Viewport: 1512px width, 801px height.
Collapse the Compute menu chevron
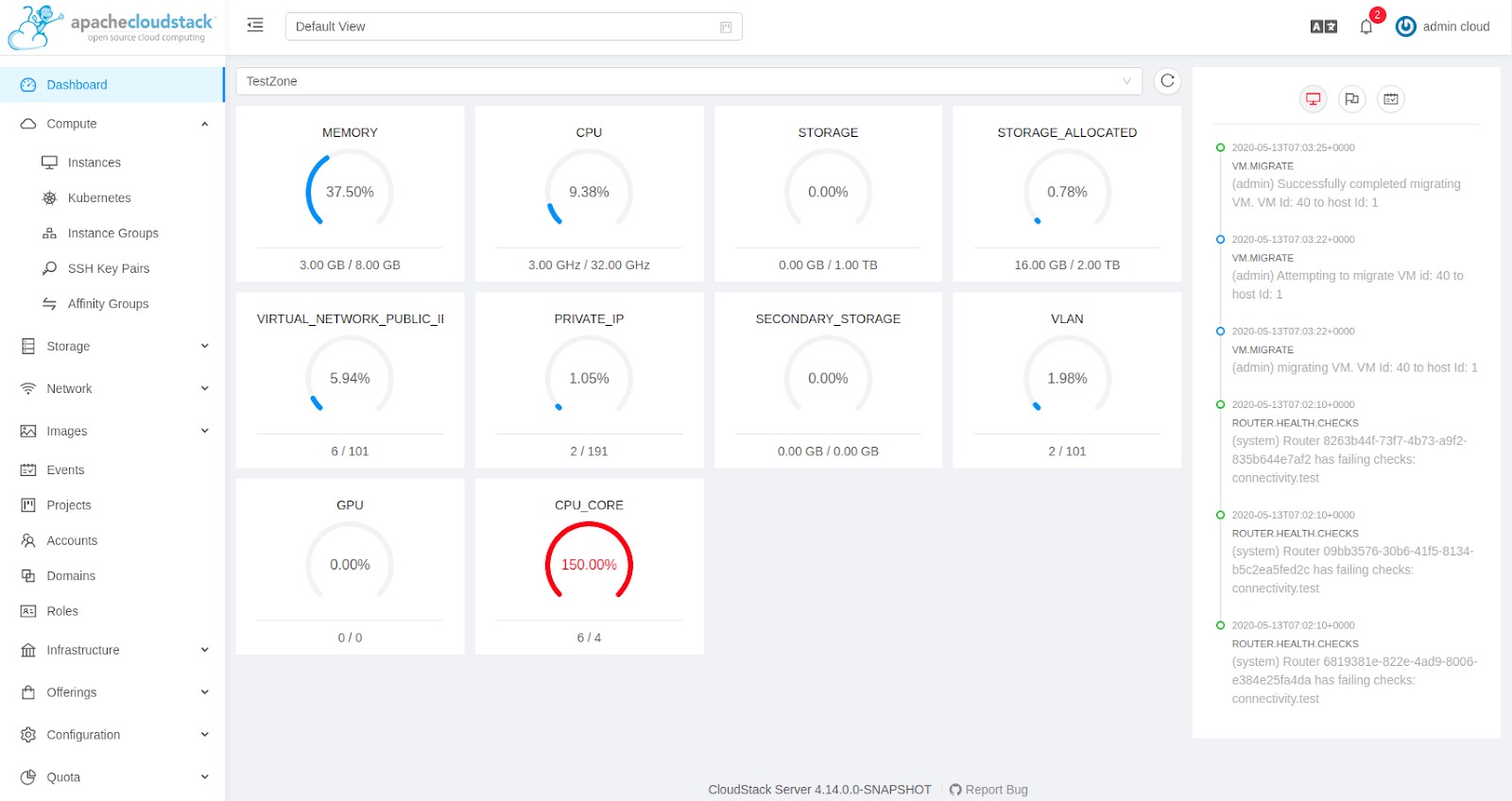click(204, 124)
